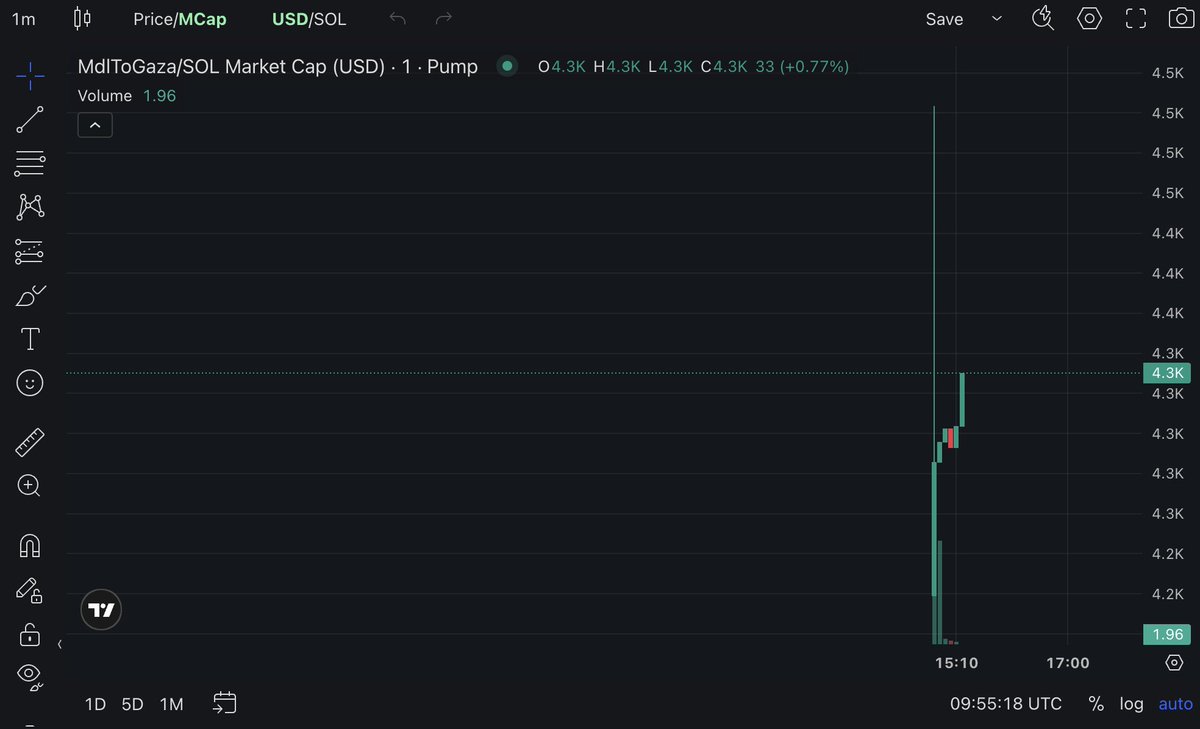Viewport: 1200px width, 729px height.
Task: Collapse the Volume indicator legend
Action: click(95, 124)
